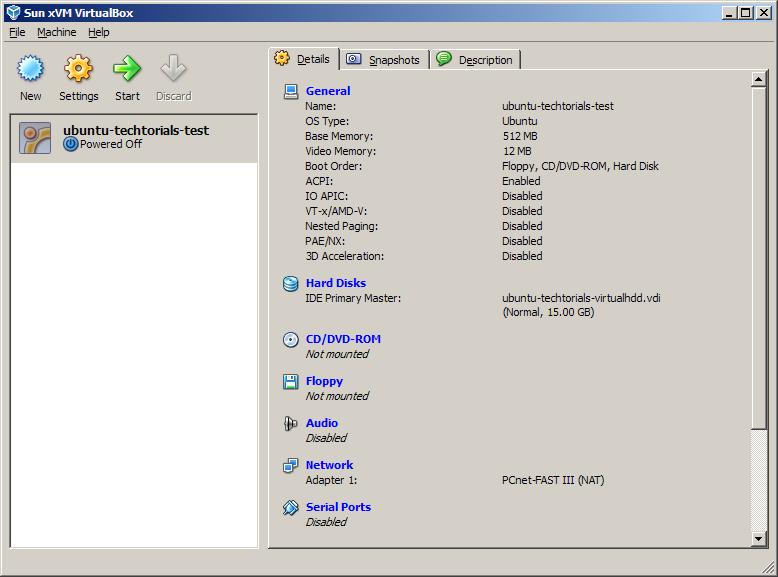The width and height of the screenshot is (778, 577).
Task: Click the OS Type Ubuntu value
Action: coord(519,122)
